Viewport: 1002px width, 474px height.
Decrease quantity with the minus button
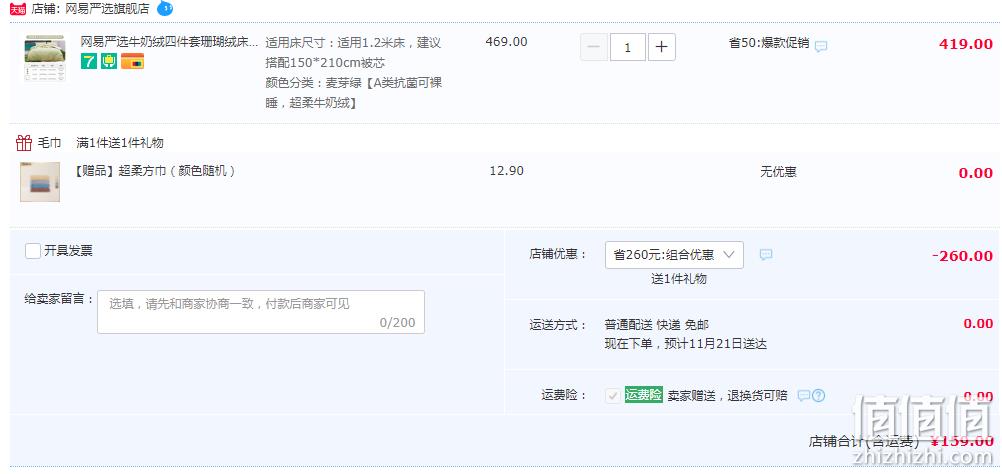(594, 47)
